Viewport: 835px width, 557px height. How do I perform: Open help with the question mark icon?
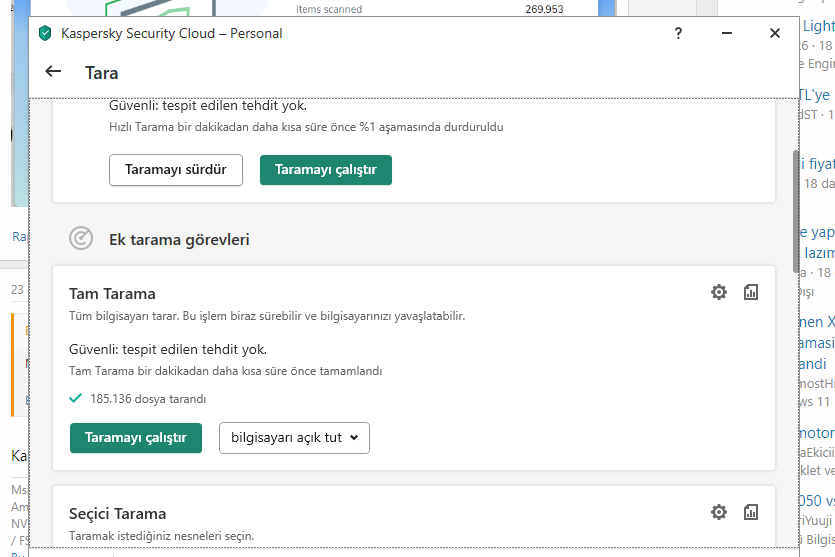coord(678,33)
